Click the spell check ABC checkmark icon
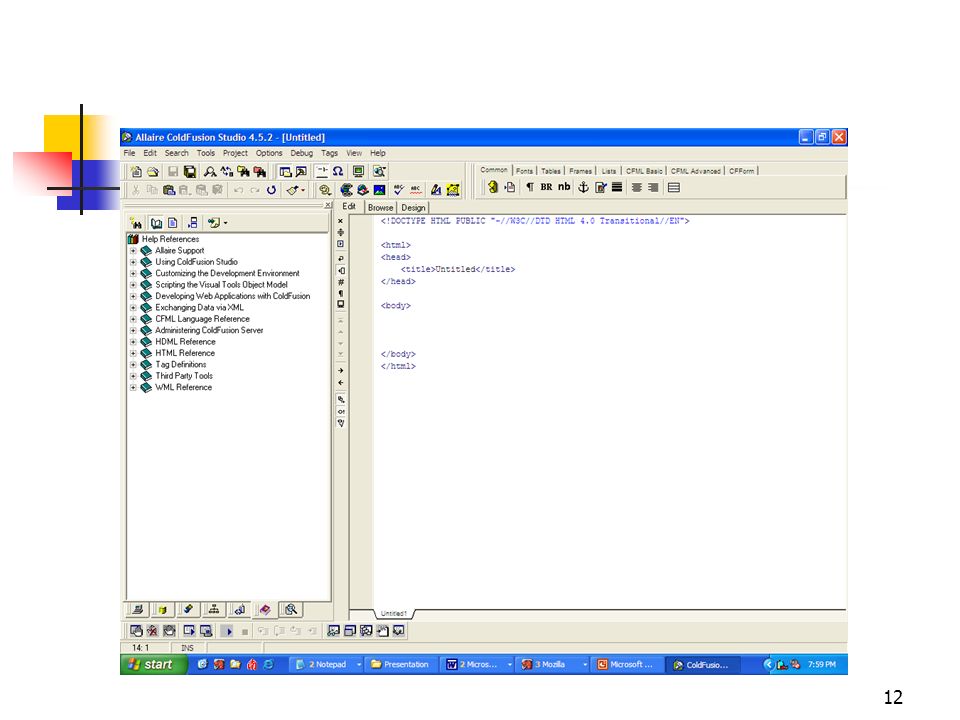 (399, 190)
